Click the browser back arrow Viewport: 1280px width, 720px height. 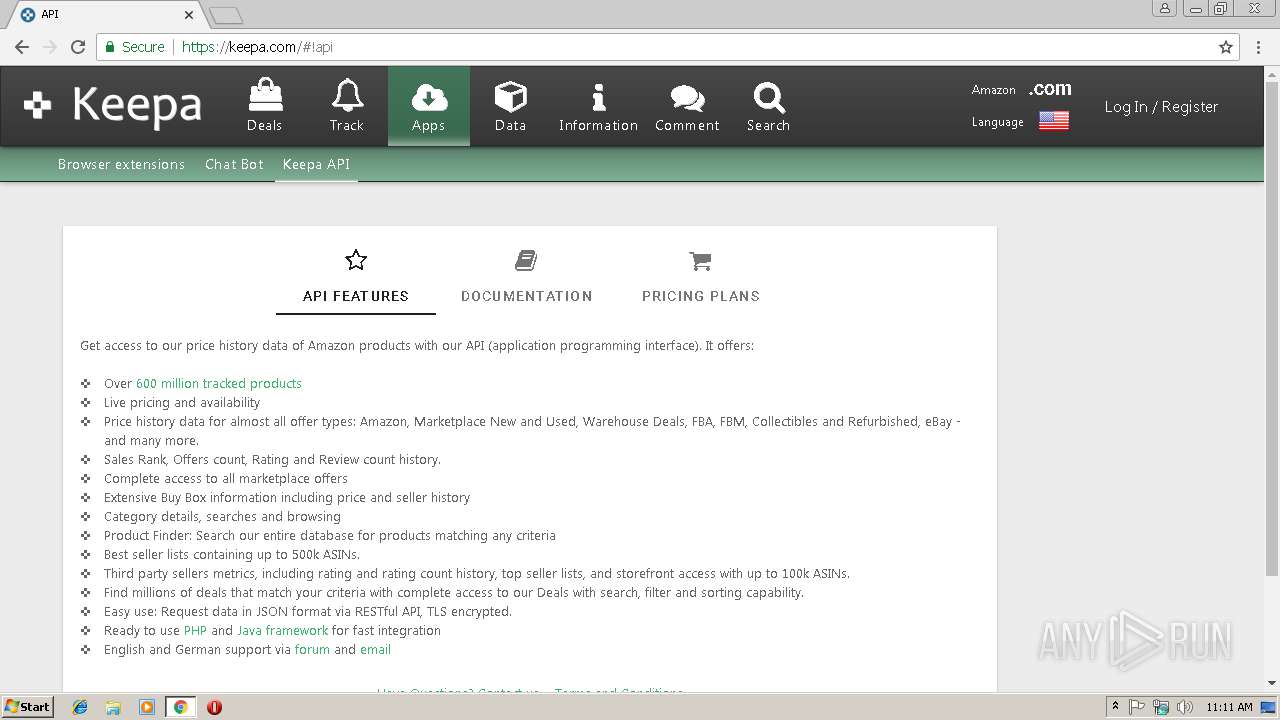[x=22, y=47]
